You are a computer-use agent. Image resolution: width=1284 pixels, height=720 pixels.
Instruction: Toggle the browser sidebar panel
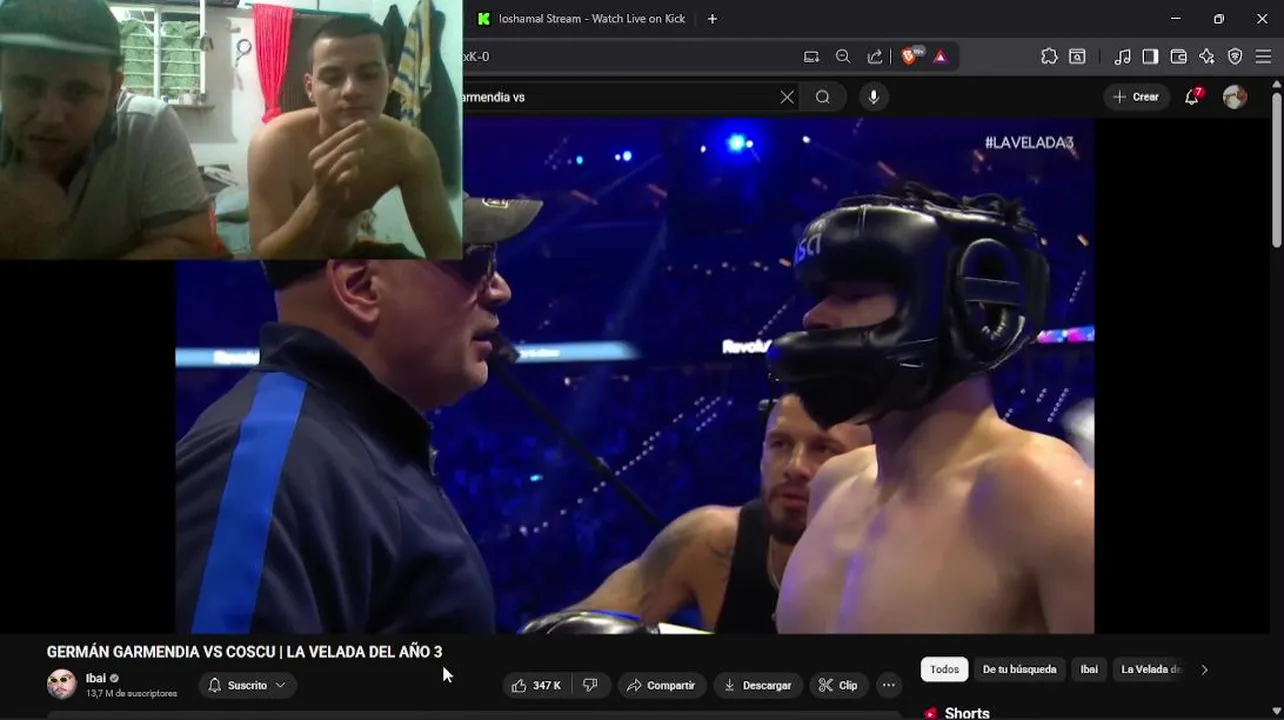click(1150, 57)
